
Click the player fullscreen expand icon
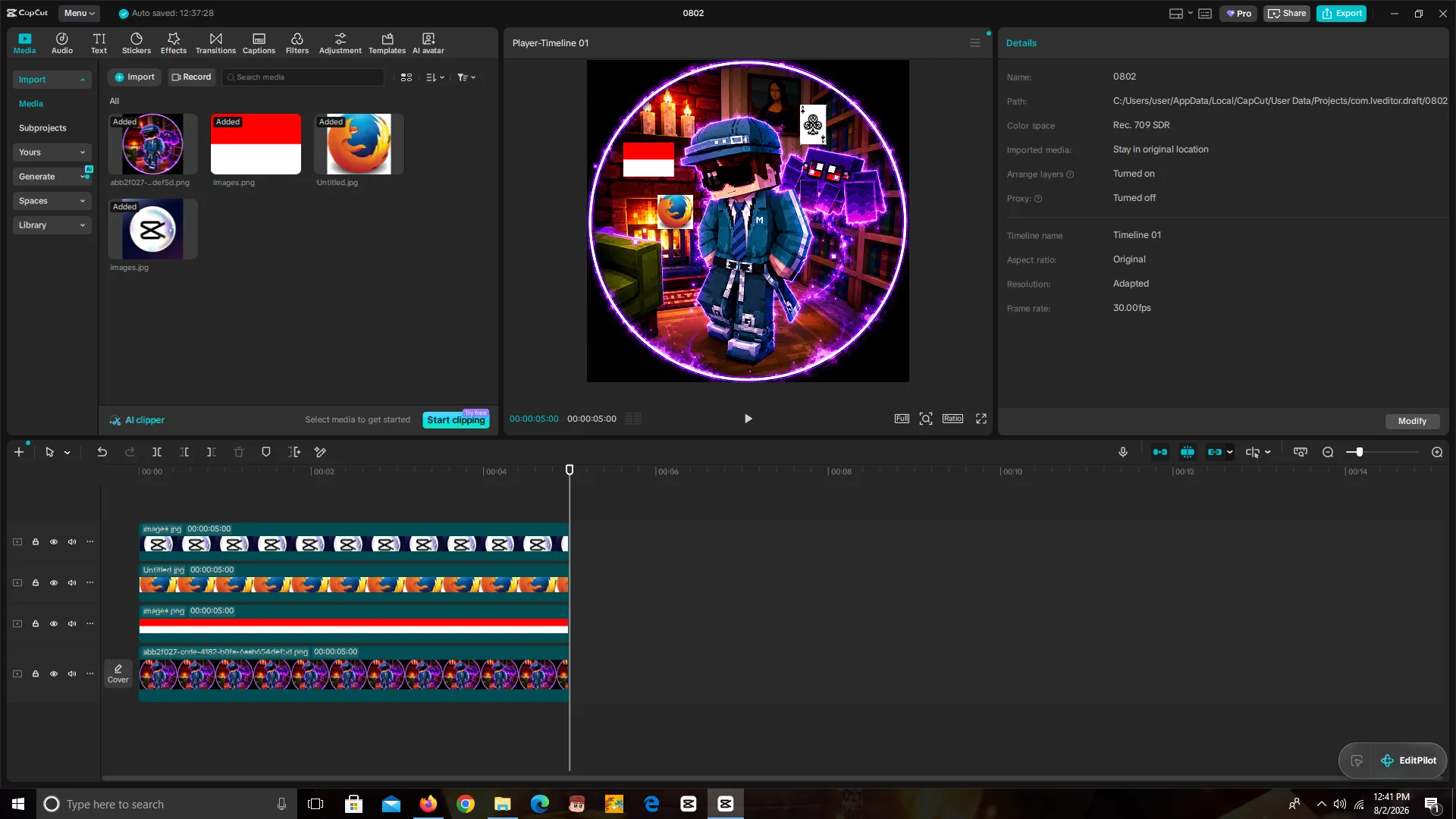[981, 419]
